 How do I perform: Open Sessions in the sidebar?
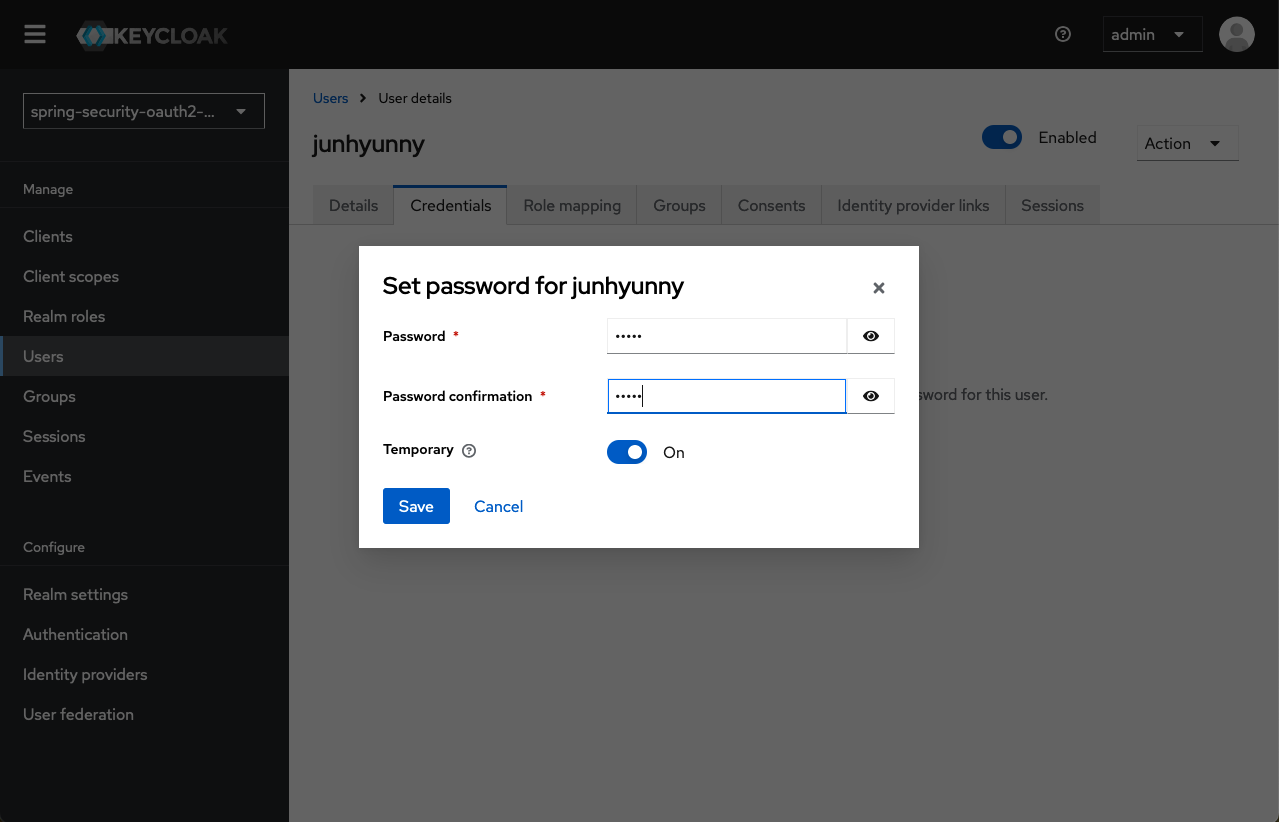point(144,436)
